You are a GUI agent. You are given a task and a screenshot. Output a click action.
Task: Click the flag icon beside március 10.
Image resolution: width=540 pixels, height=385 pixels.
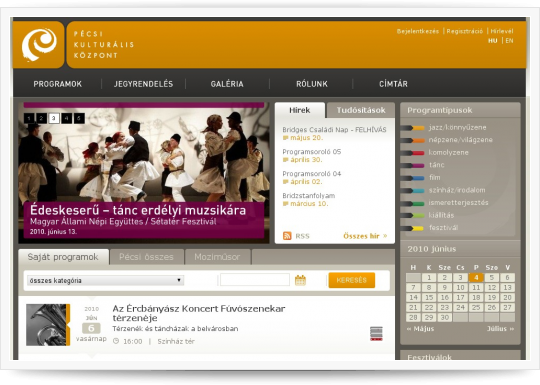tap(285, 204)
